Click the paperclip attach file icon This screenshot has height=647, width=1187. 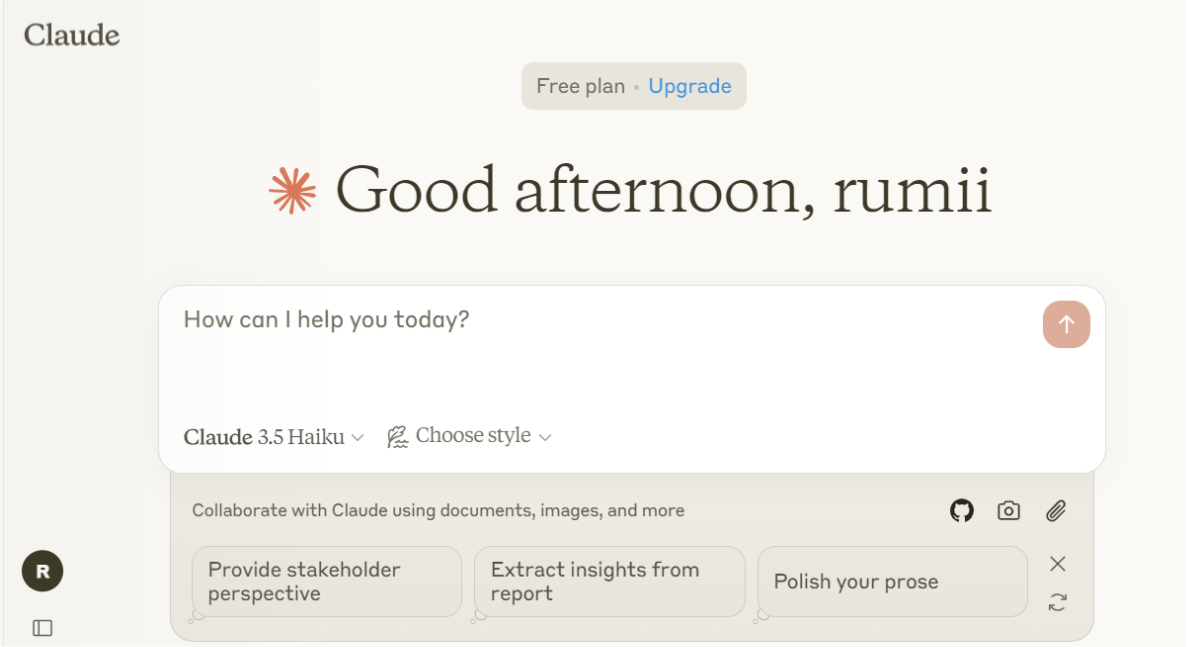point(1056,511)
